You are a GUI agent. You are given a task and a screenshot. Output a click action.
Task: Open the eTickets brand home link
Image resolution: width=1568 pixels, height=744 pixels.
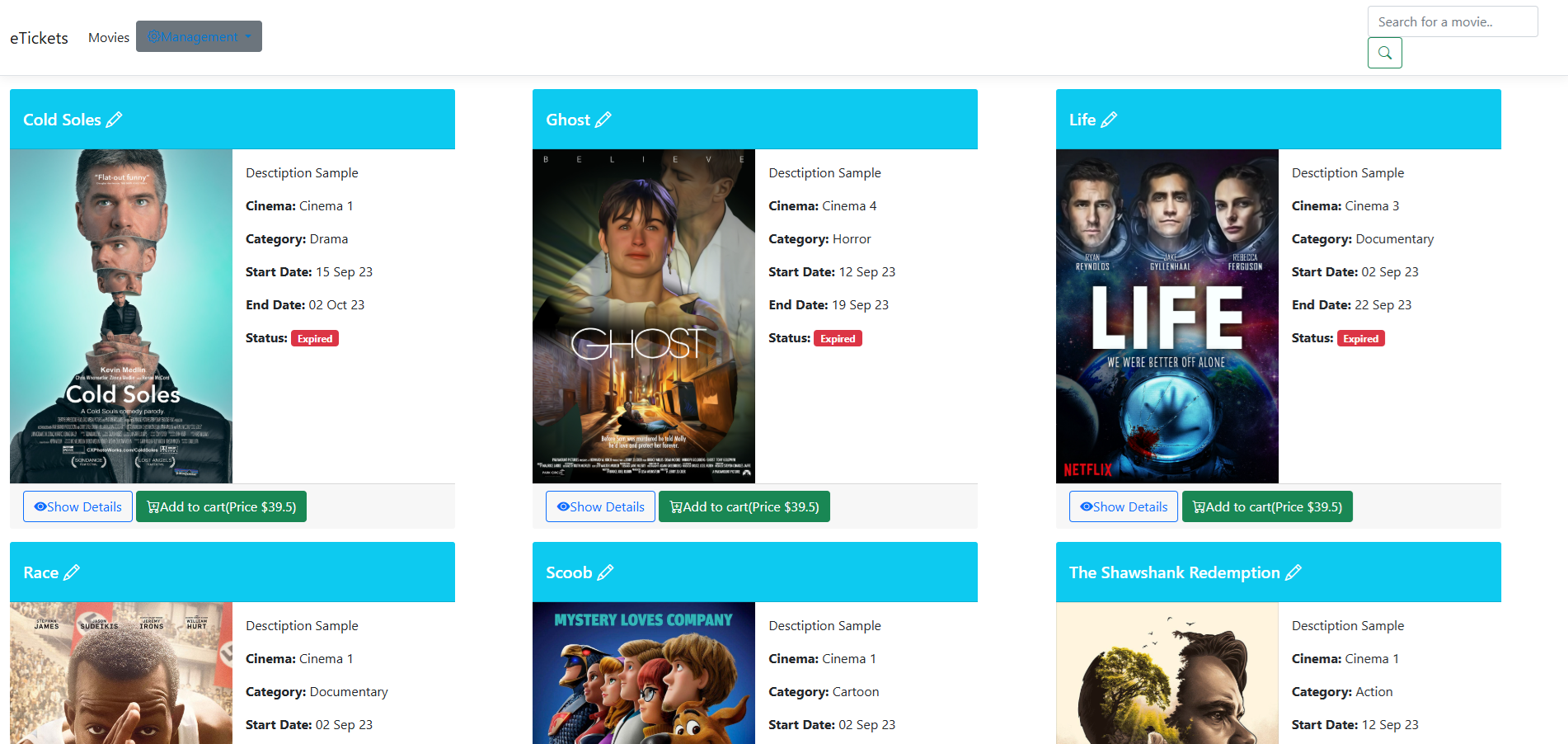coord(39,38)
